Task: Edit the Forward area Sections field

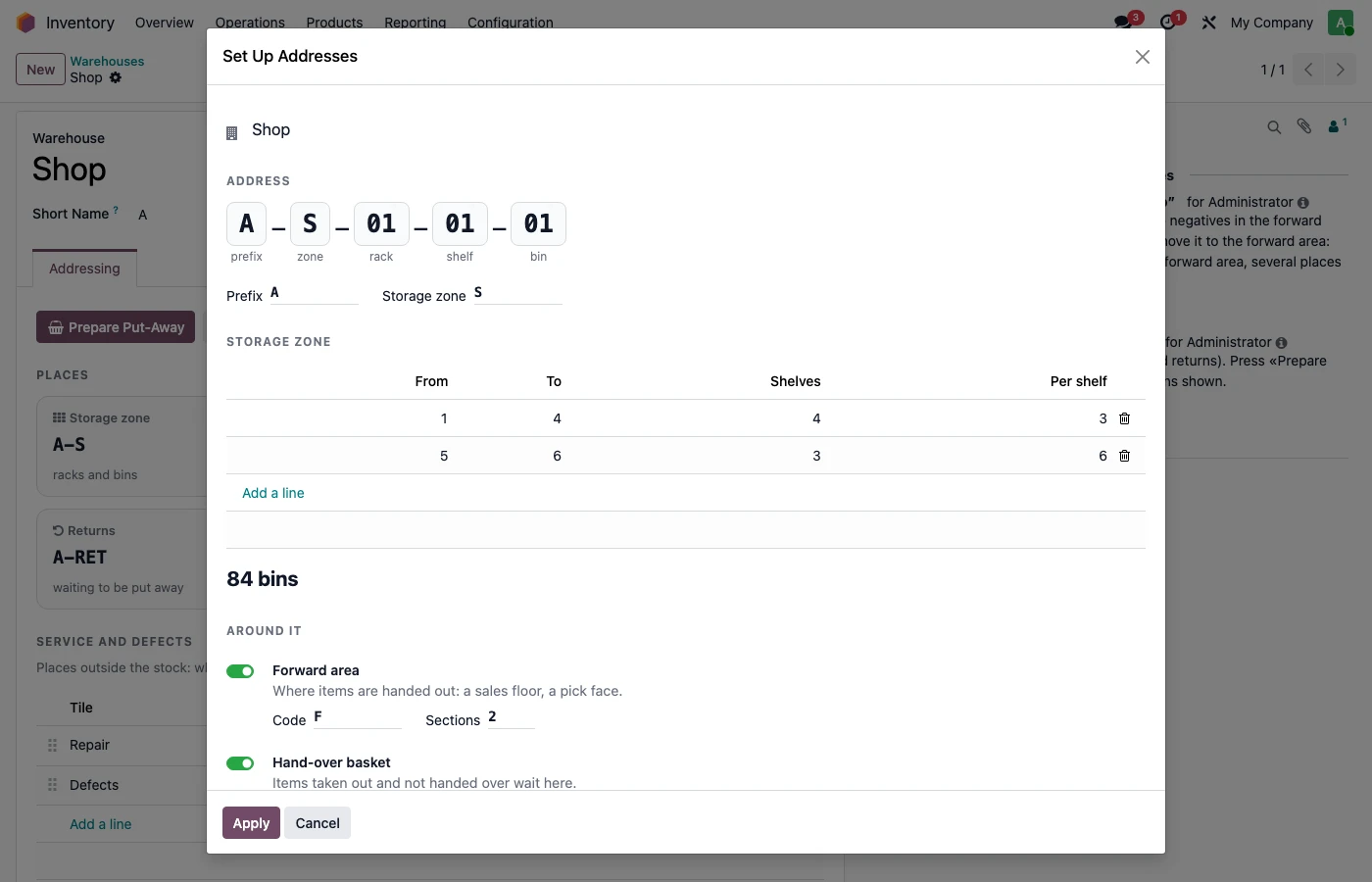Action: tap(512, 718)
